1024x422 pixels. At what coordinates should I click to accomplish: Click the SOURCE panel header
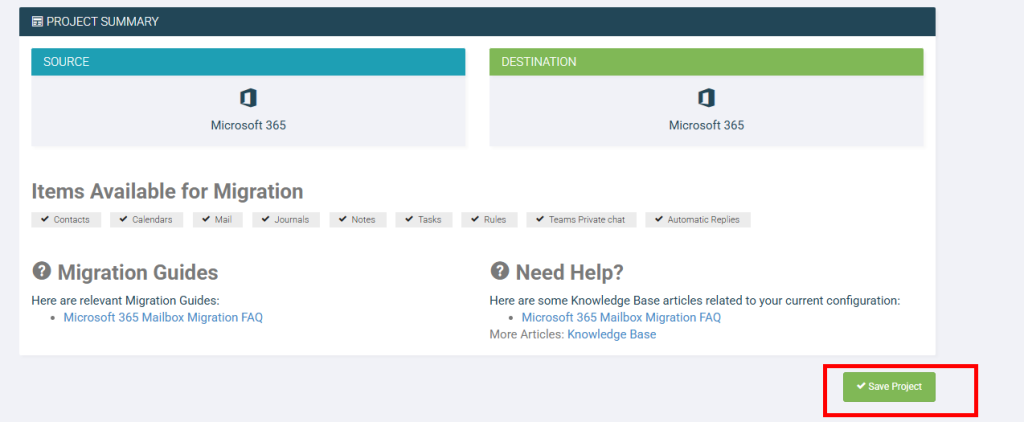(x=248, y=62)
